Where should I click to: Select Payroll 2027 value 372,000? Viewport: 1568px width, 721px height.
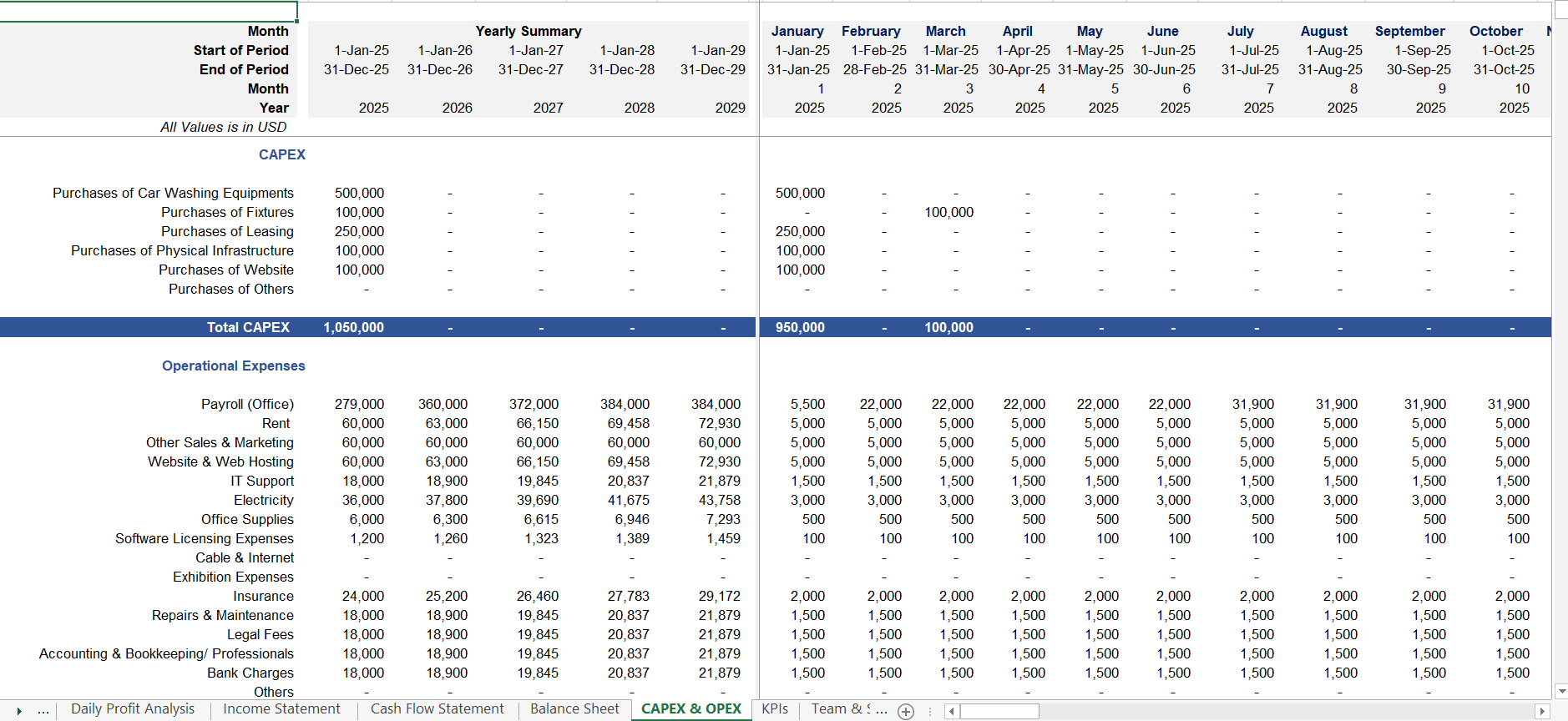(x=534, y=404)
